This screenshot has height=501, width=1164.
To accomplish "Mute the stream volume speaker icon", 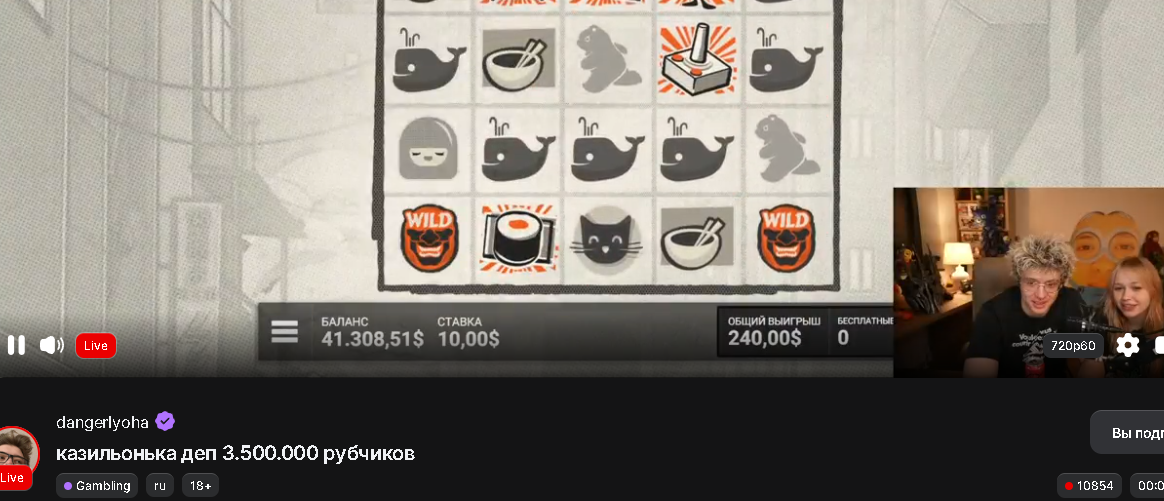I will pyautogui.click(x=51, y=345).
